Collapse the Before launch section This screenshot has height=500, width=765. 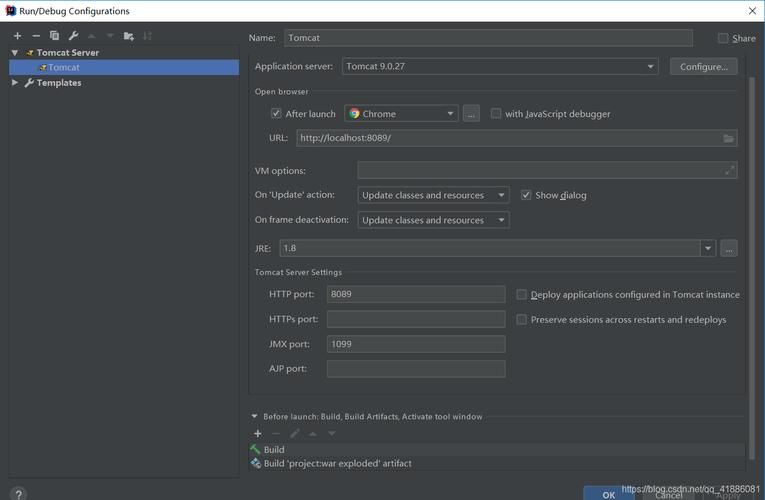point(254,416)
